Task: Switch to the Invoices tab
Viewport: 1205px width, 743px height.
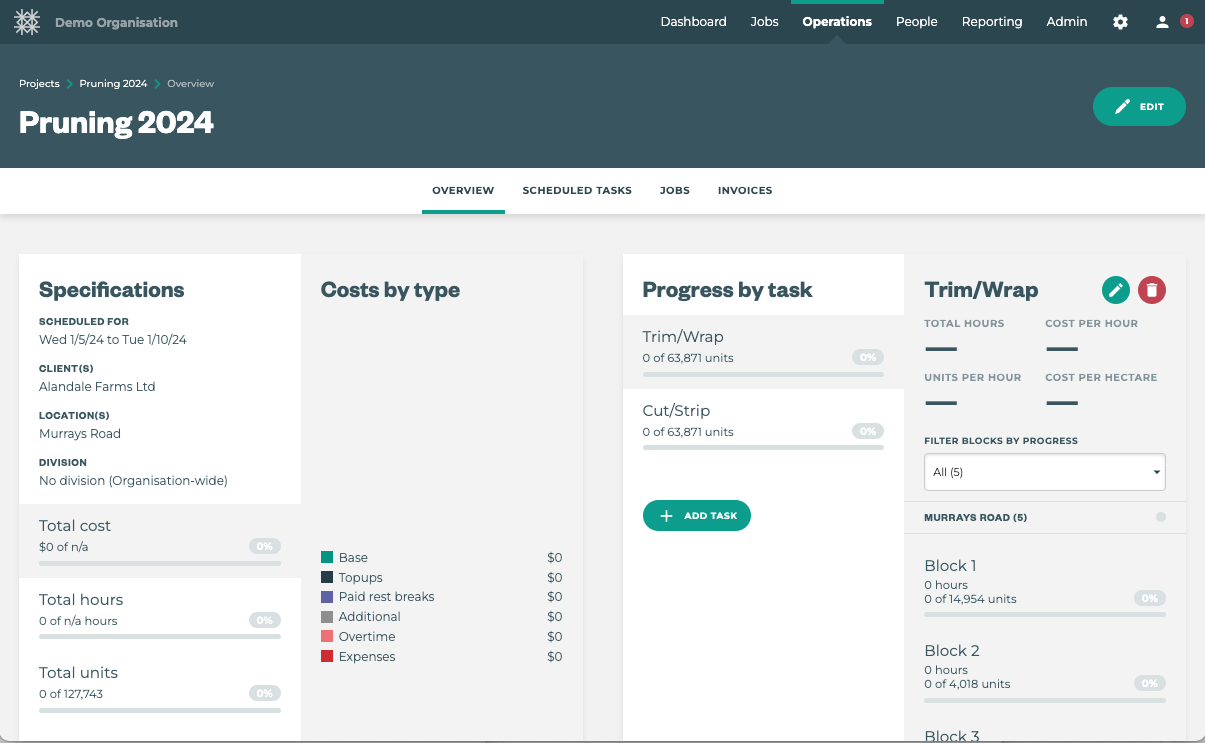Action: [744, 190]
